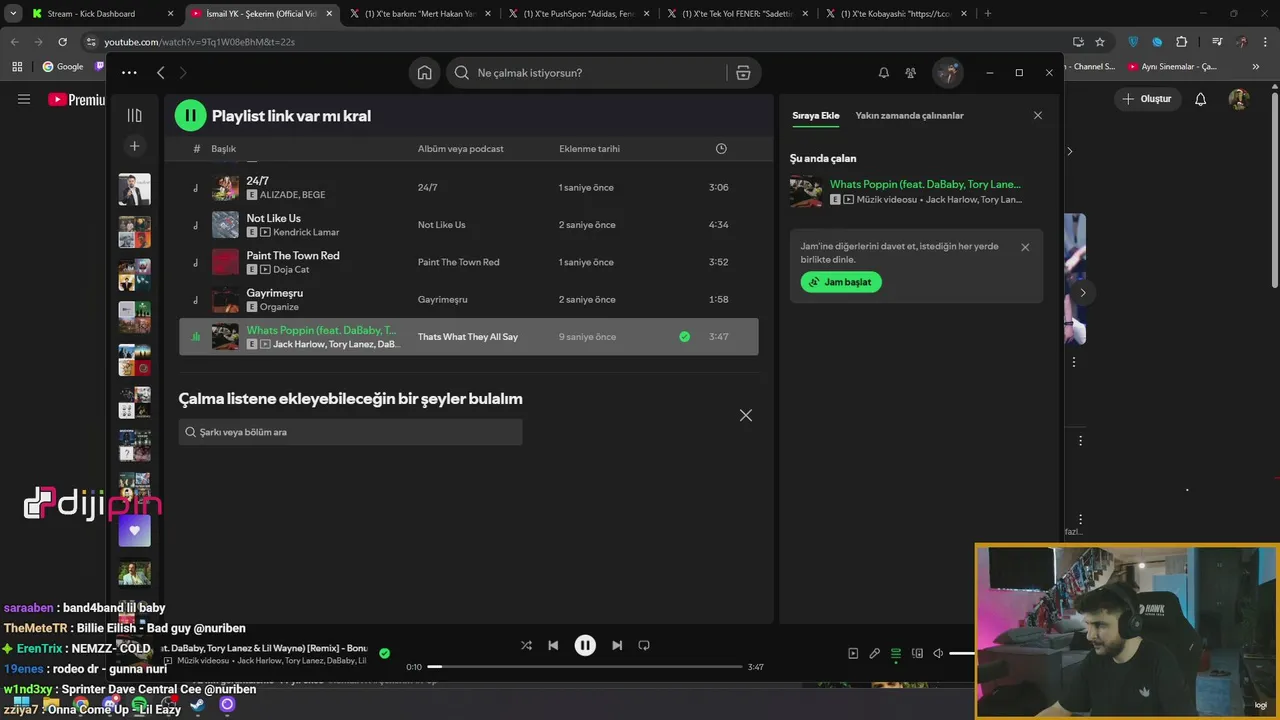Viewport: 1280px width, 720px height.
Task: Open Spotify three-dots app menu
Action: tap(129, 73)
